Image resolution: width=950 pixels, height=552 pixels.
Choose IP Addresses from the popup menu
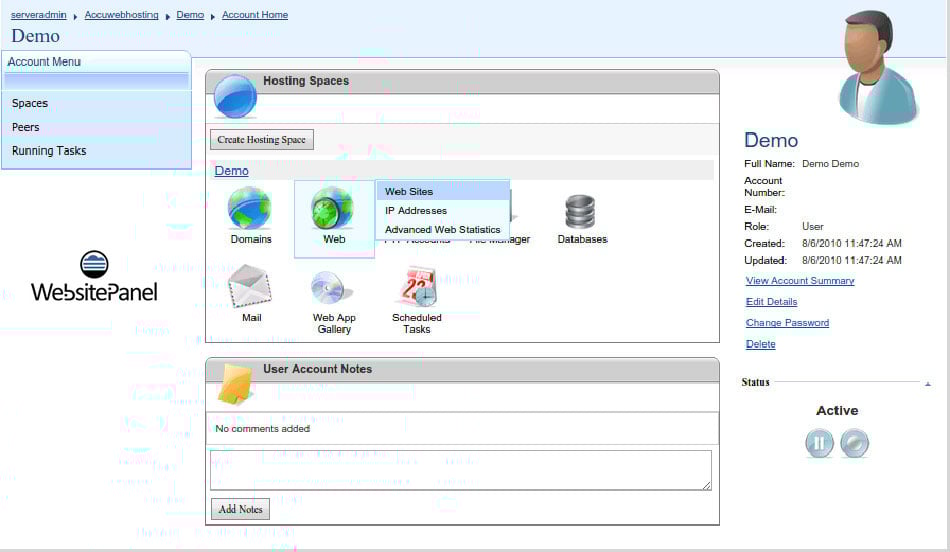[x=443, y=210]
